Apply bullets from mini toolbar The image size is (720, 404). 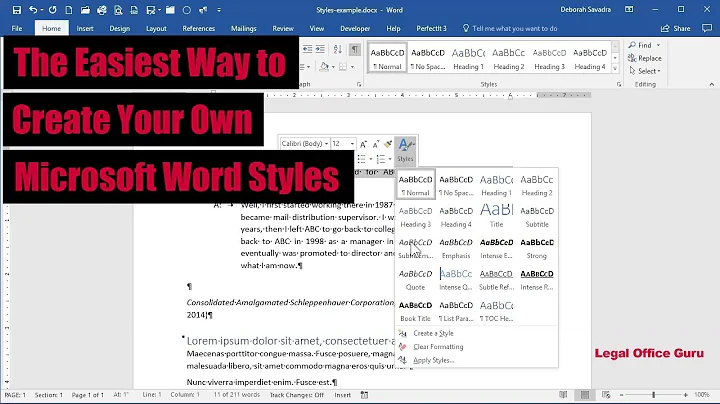click(362, 159)
